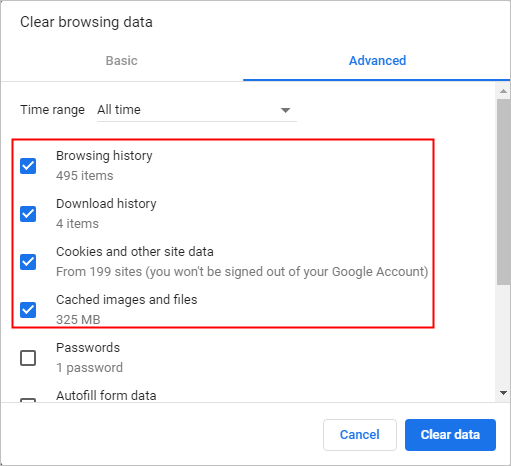Select the All time combo box
Viewport: 511px width, 466px height.
[x=197, y=110]
